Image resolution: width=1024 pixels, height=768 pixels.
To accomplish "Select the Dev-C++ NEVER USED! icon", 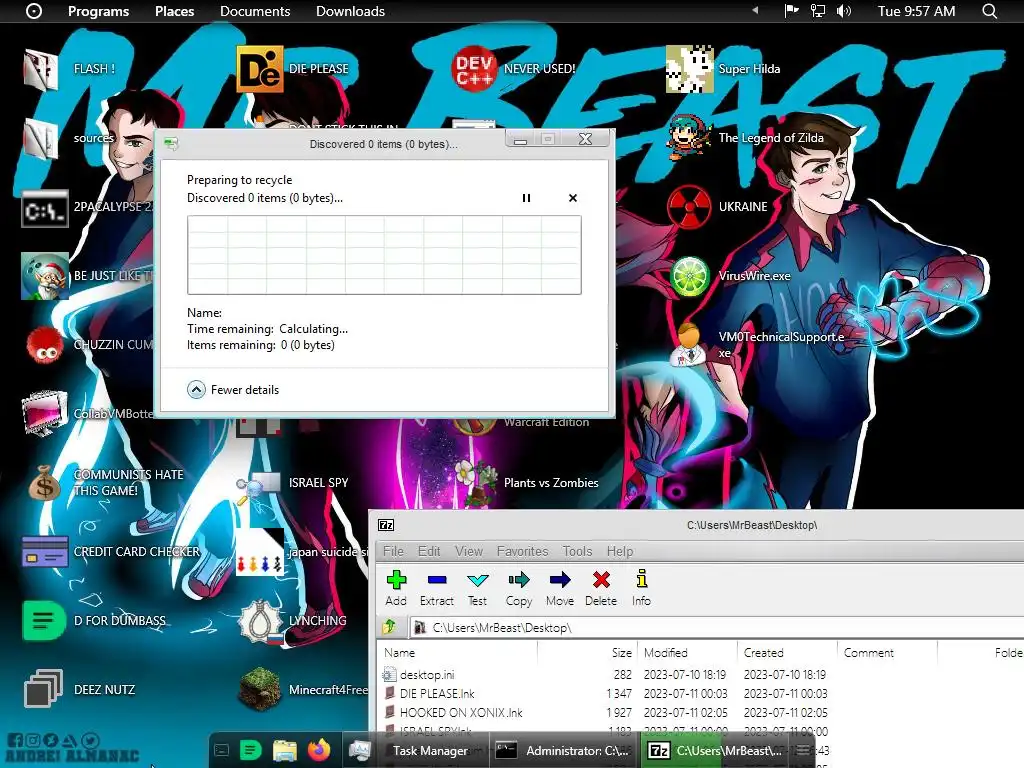I will click(x=475, y=69).
